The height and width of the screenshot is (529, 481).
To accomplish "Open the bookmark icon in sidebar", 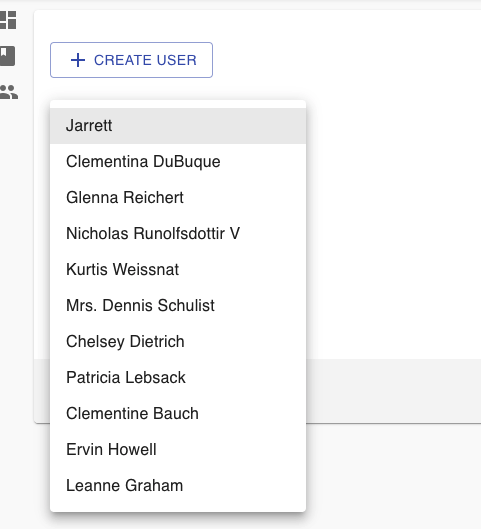I will [x=7, y=56].
